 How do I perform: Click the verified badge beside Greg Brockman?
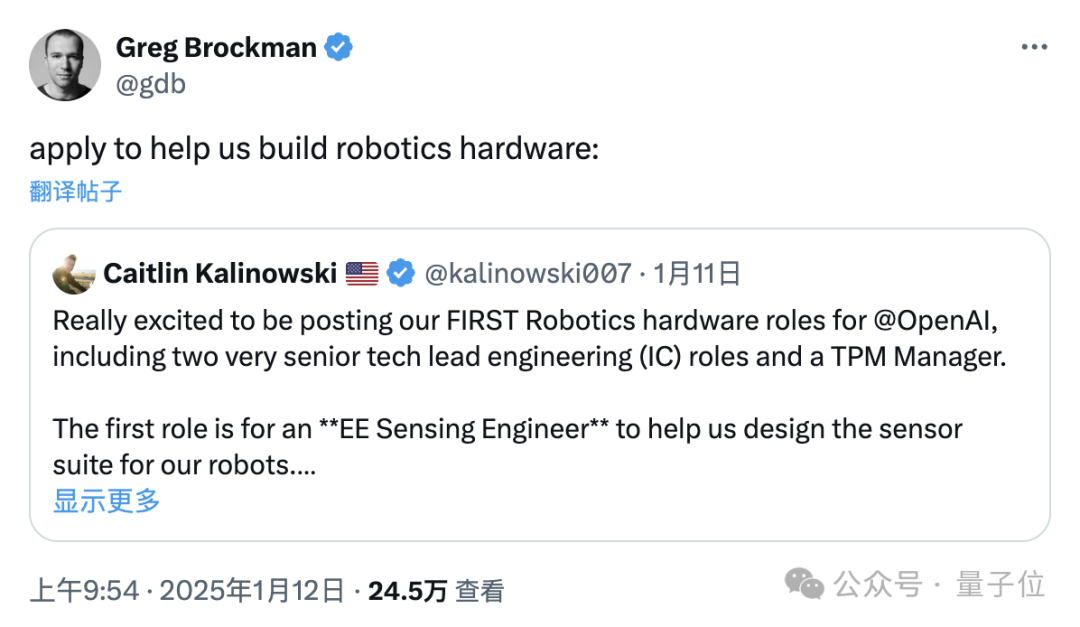tap(340, 47)
